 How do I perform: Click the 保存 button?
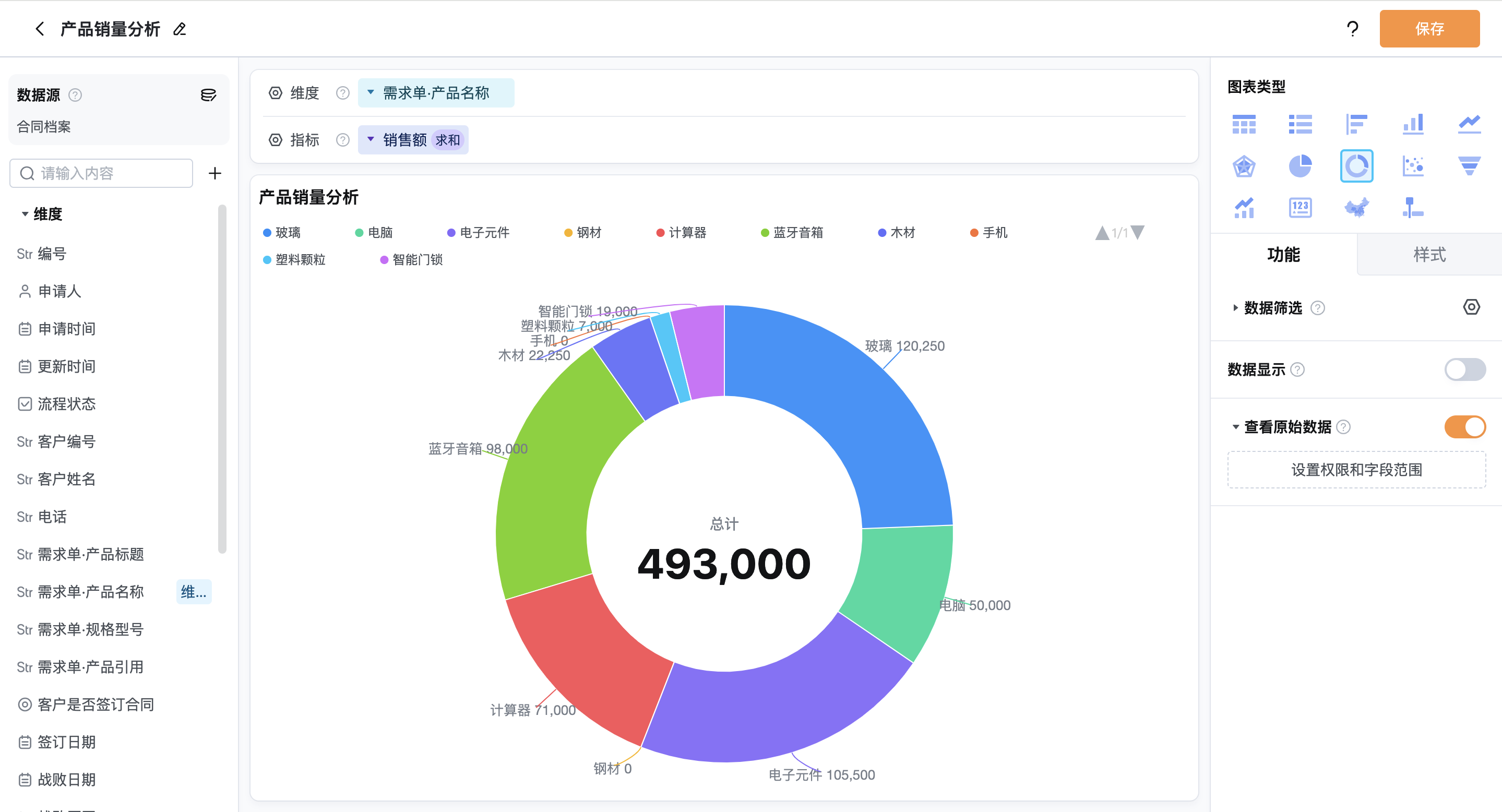point(1429,29)
